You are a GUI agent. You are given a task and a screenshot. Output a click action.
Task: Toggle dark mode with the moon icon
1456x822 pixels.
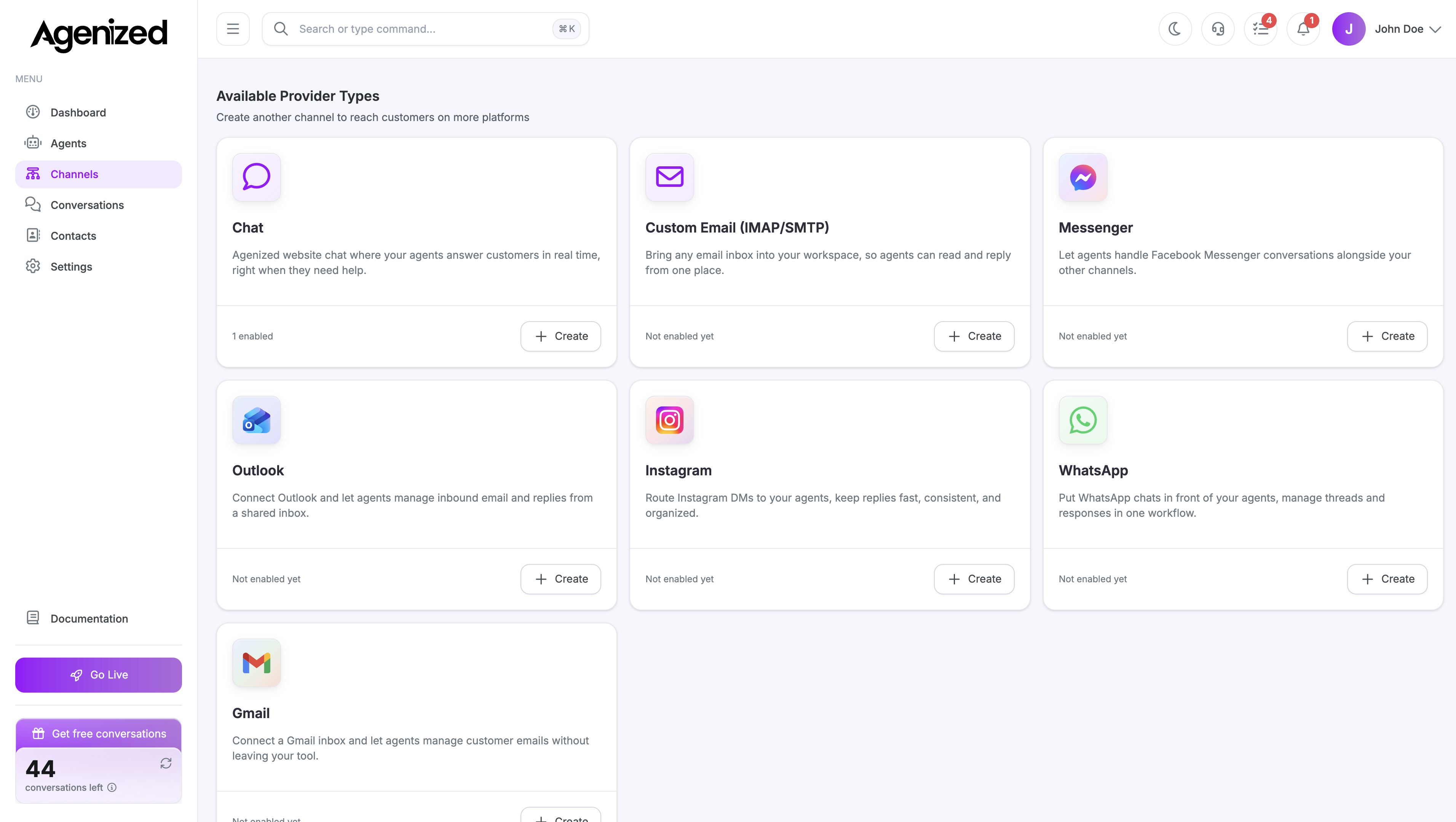(x=1176, y=28)
